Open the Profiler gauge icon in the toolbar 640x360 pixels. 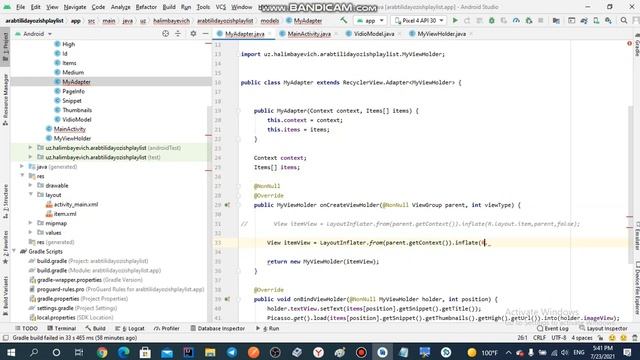click(x=516, y=20)
